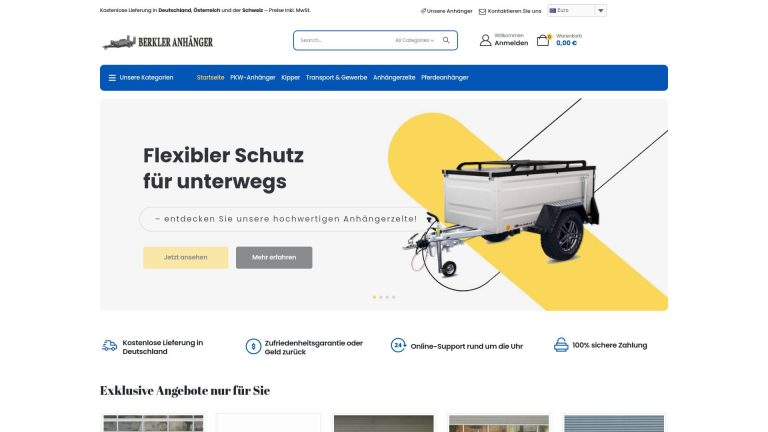Click the money-back guarantee icon
768x432 pixels.
point(253,346)
